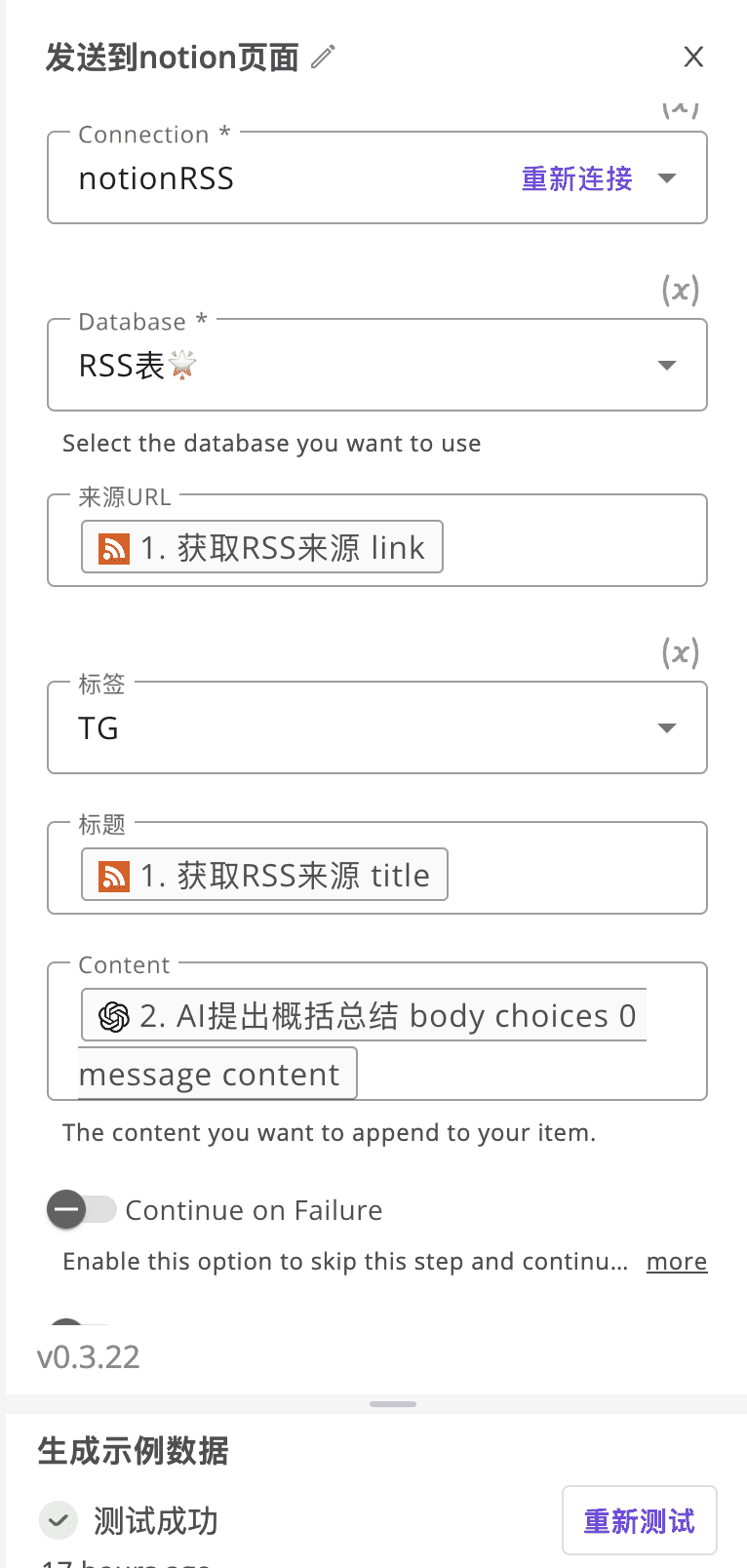Click the RSS icon in 标题 field
The width and height of the screenshot is (747, 1568).
click(x=114, y=876)
